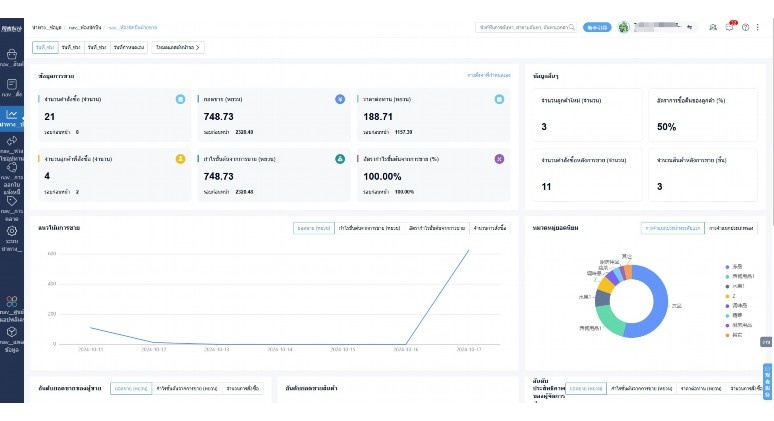Screen dimensions: 774x421
Task: Select the gross profit tab above line chart
Action: (x=369, y=228)
